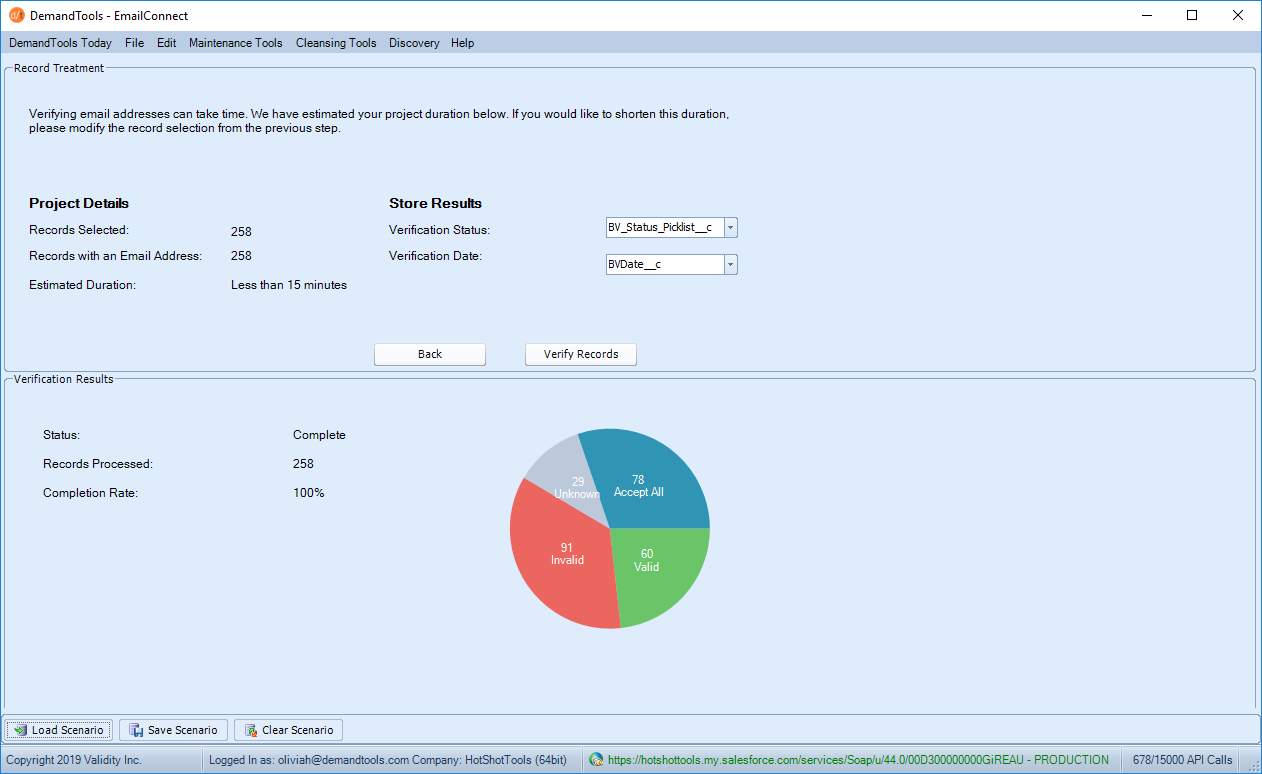Open the File menu
1262x774 pixels.
pyautogui.click(x=134, y=43)
